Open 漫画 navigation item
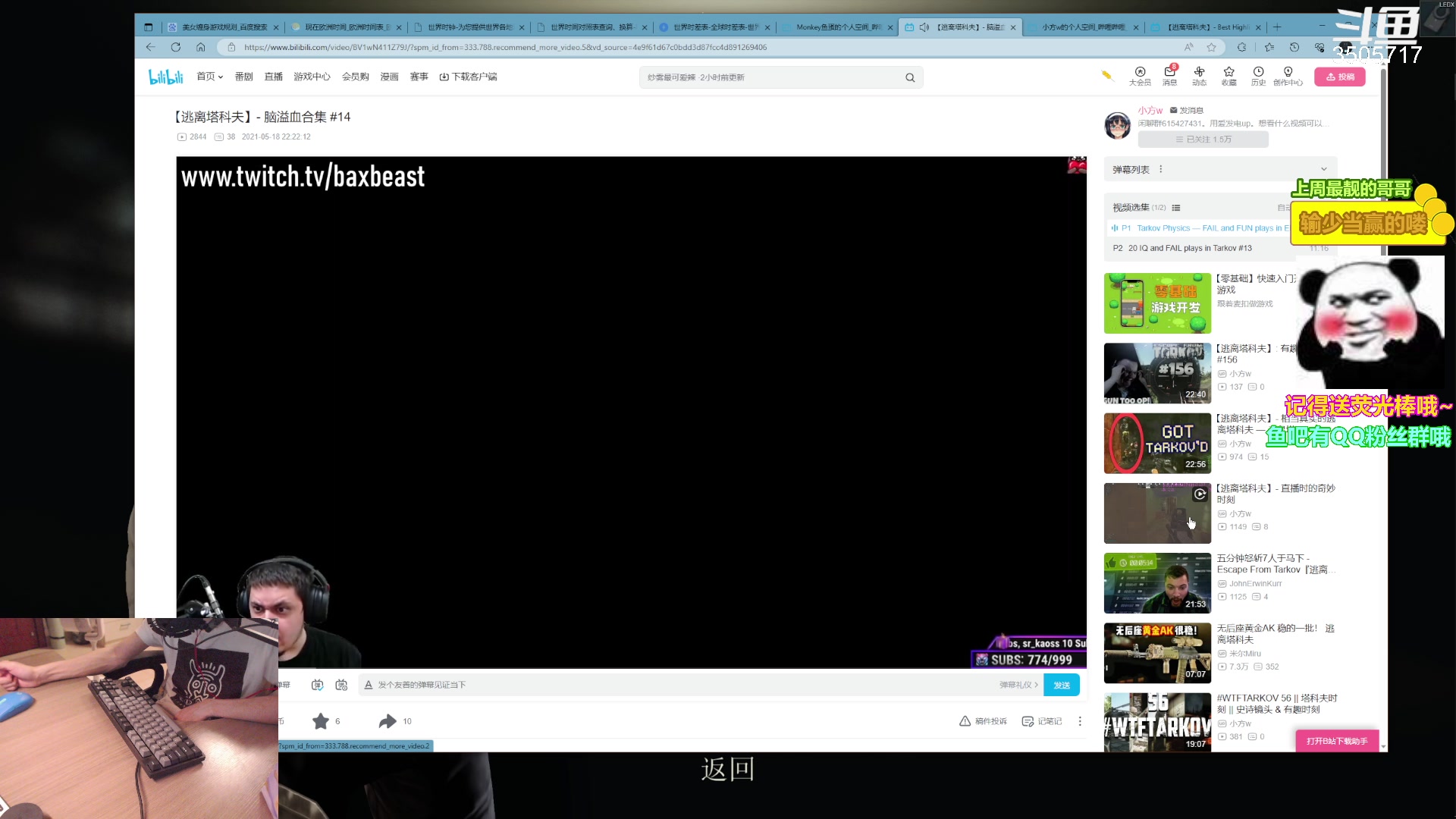Viewport: 1456px width, 819px height. click(x=389, y=77)
